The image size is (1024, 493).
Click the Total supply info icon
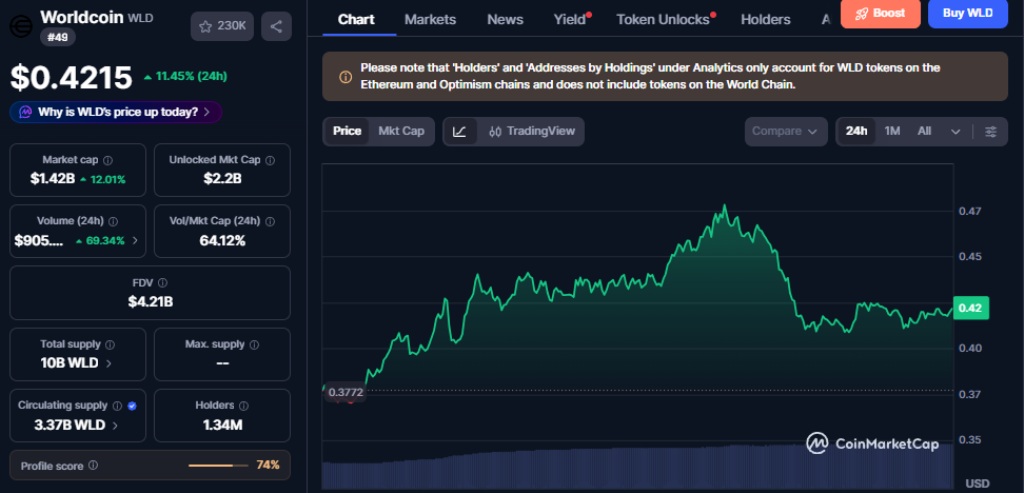[110, 344]
